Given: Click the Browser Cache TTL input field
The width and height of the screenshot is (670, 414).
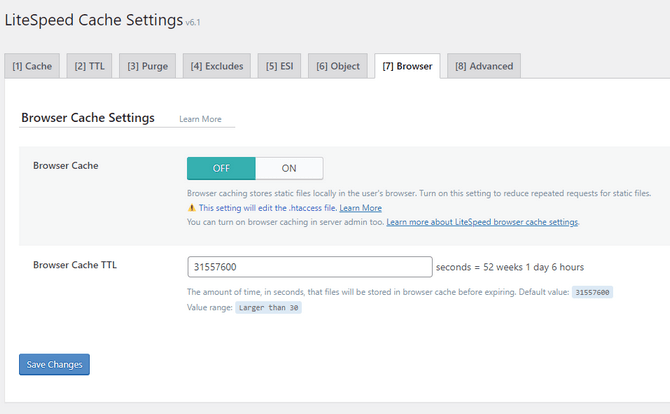Looking at the screenshot, I should [309, 267].
